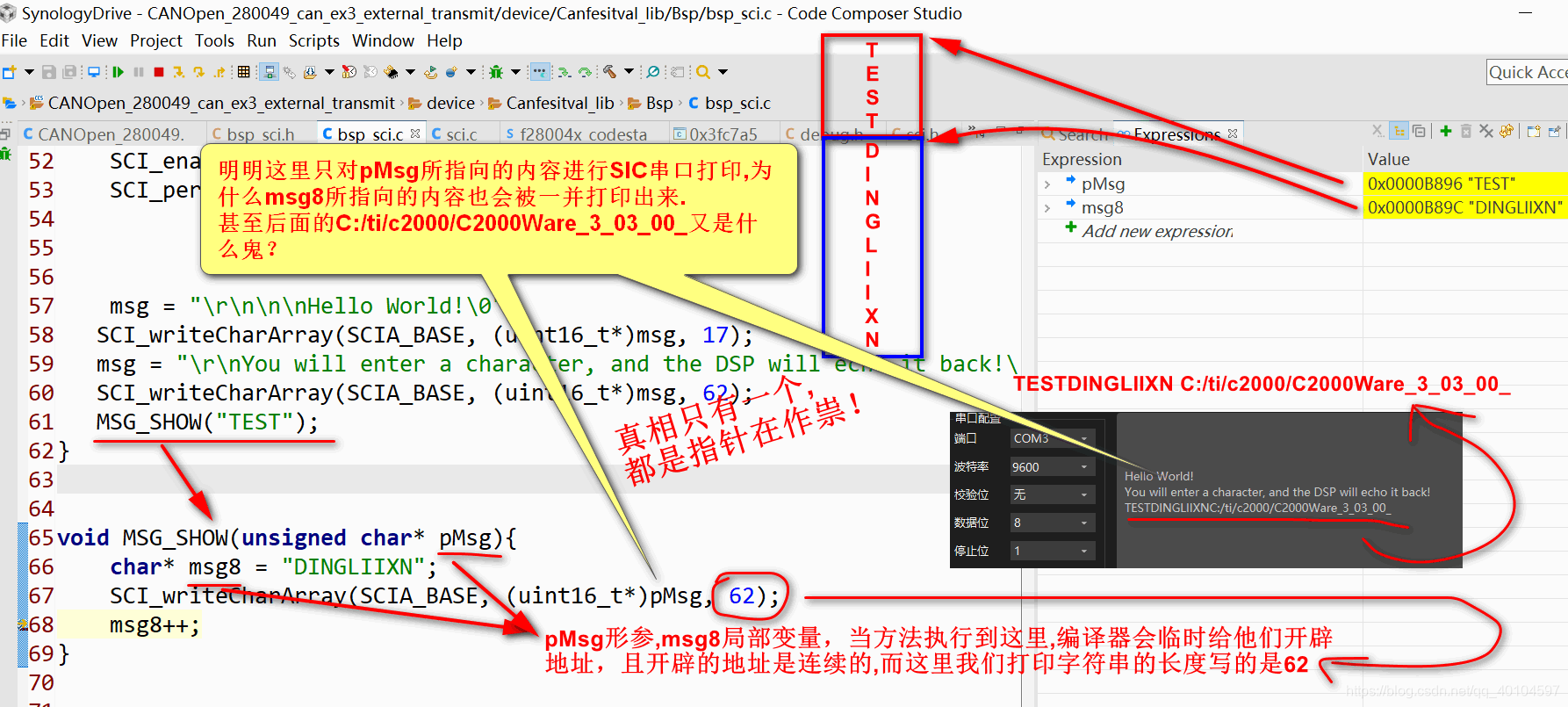Open the dropdown arrow beside the bug icon
Viewport: 1568px width, 707px height.
[x=515, y=72]
